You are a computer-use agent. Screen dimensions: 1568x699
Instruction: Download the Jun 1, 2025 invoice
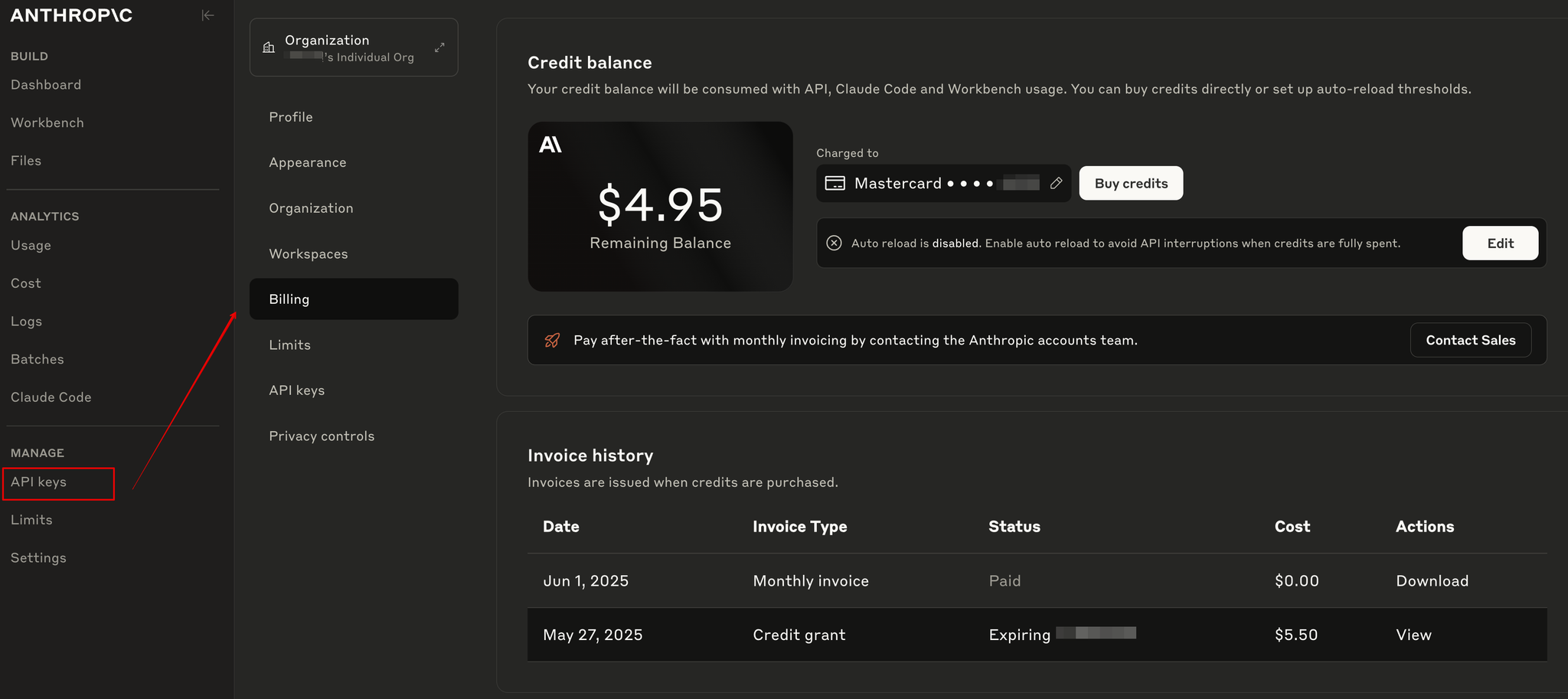click(1432, 581)
